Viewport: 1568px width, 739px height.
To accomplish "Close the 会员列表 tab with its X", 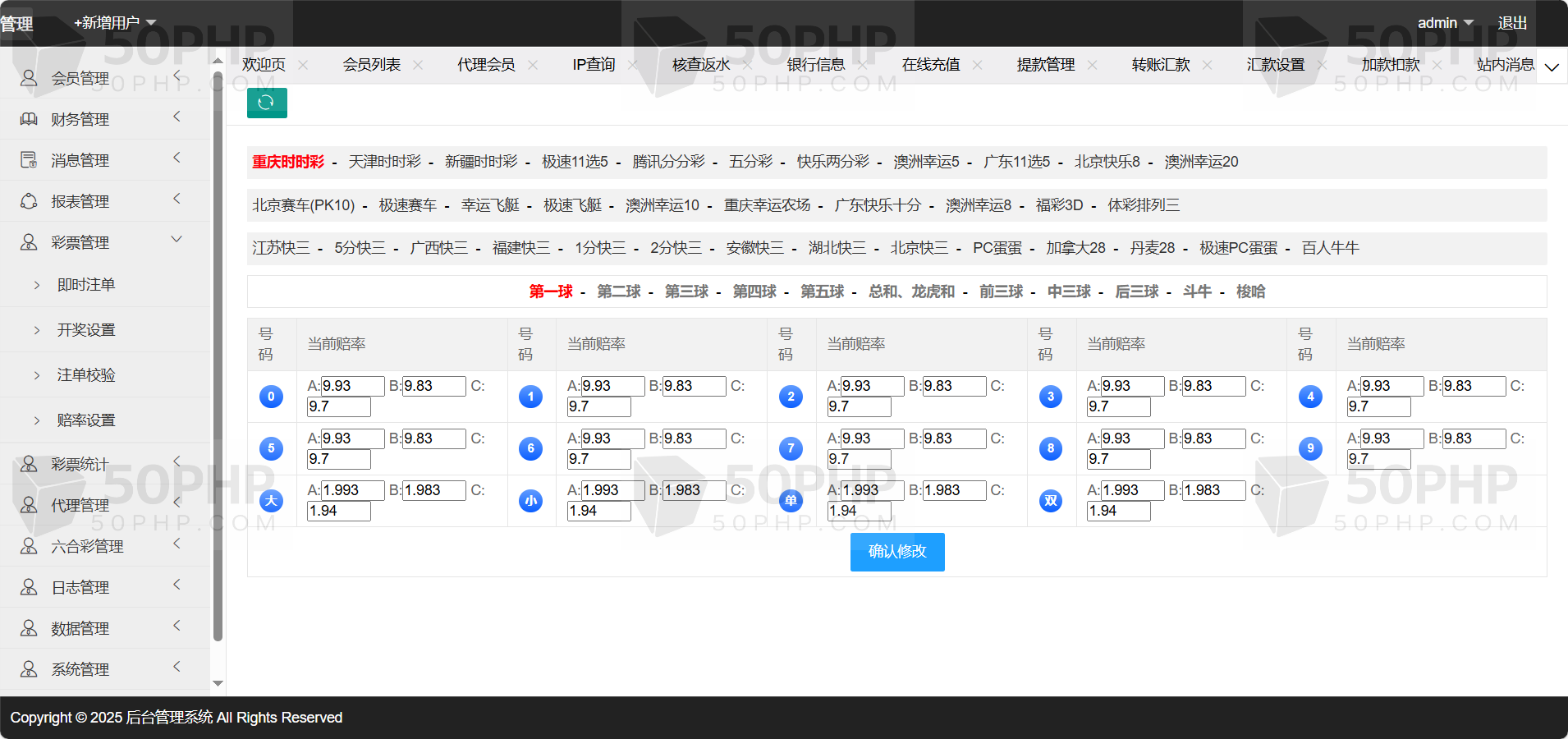I will click(418, 65).
